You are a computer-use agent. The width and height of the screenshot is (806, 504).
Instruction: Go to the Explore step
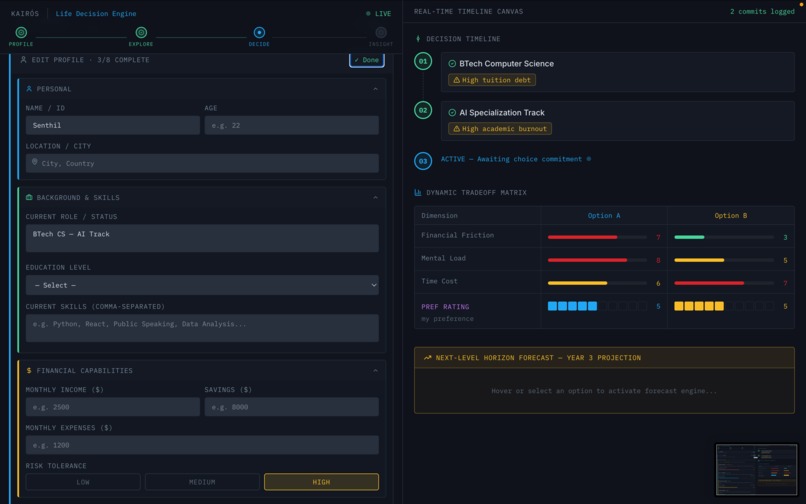click(x=141, y=37)
